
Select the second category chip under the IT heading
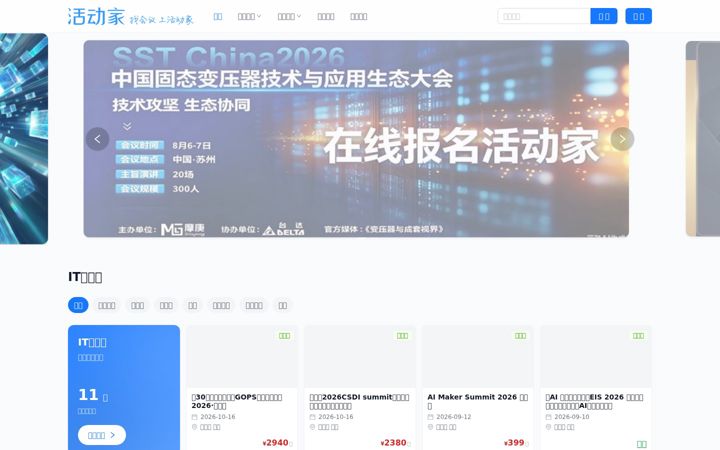(107, 305)
